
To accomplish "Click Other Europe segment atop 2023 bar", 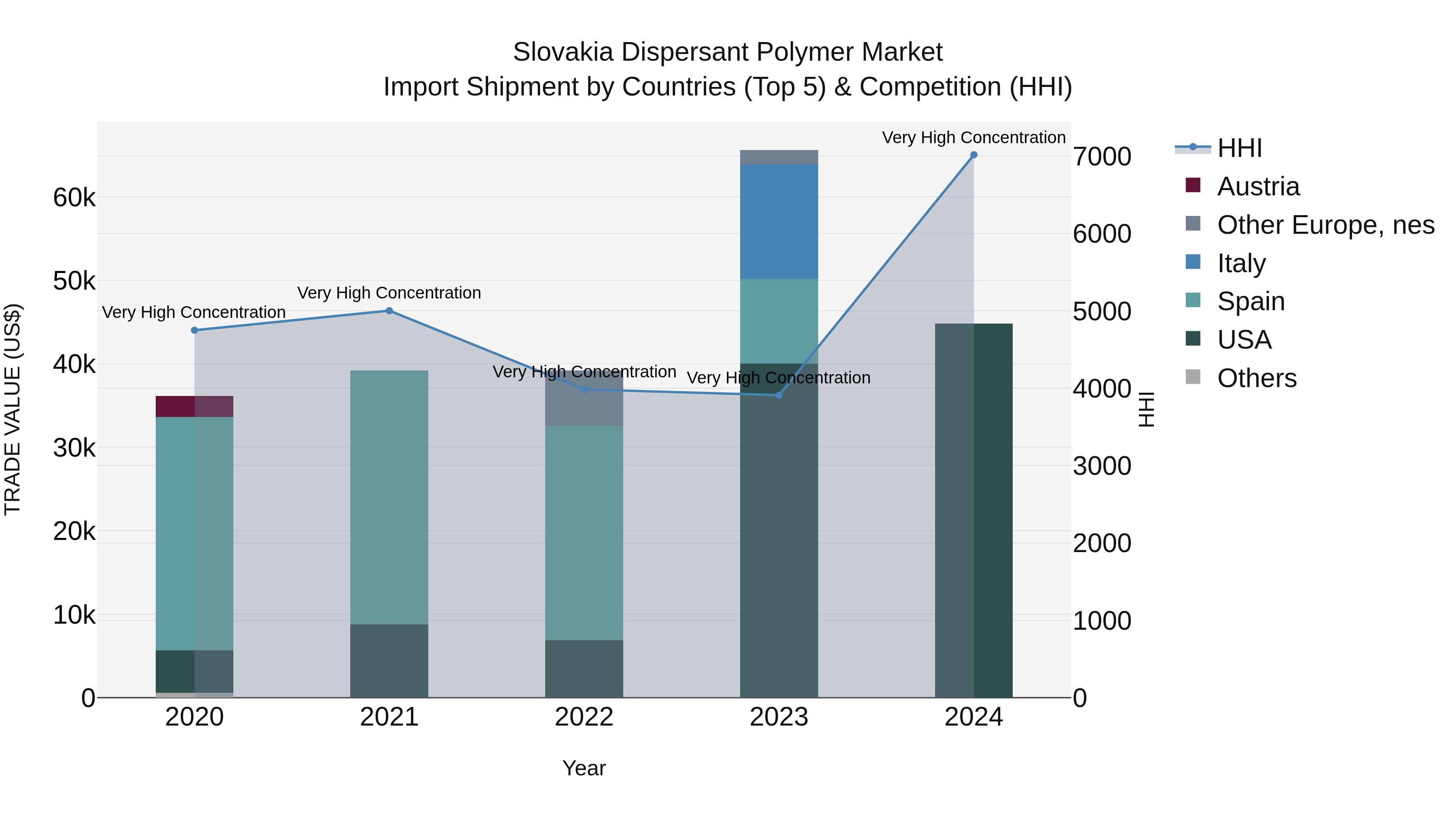I will [779, 158].
